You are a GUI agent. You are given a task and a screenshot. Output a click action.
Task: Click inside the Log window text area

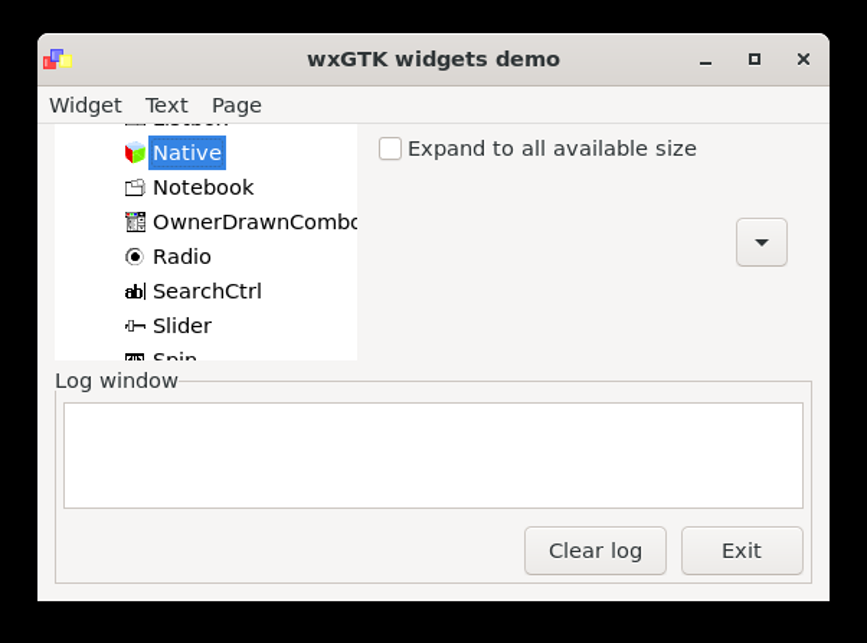pyautogui.click(x=432, y=455)
